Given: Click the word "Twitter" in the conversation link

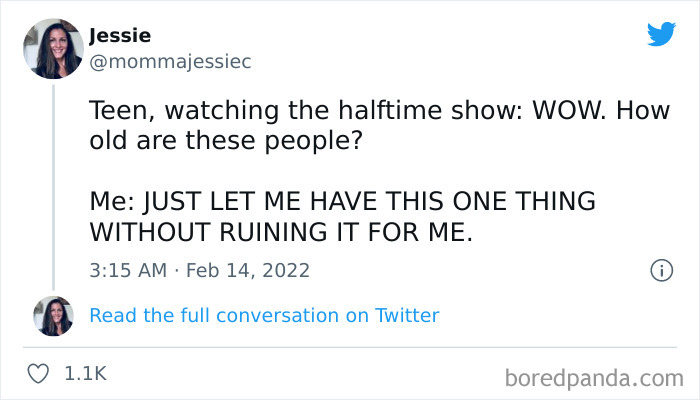Looking at the screenshot, I should tap(407, 316).
